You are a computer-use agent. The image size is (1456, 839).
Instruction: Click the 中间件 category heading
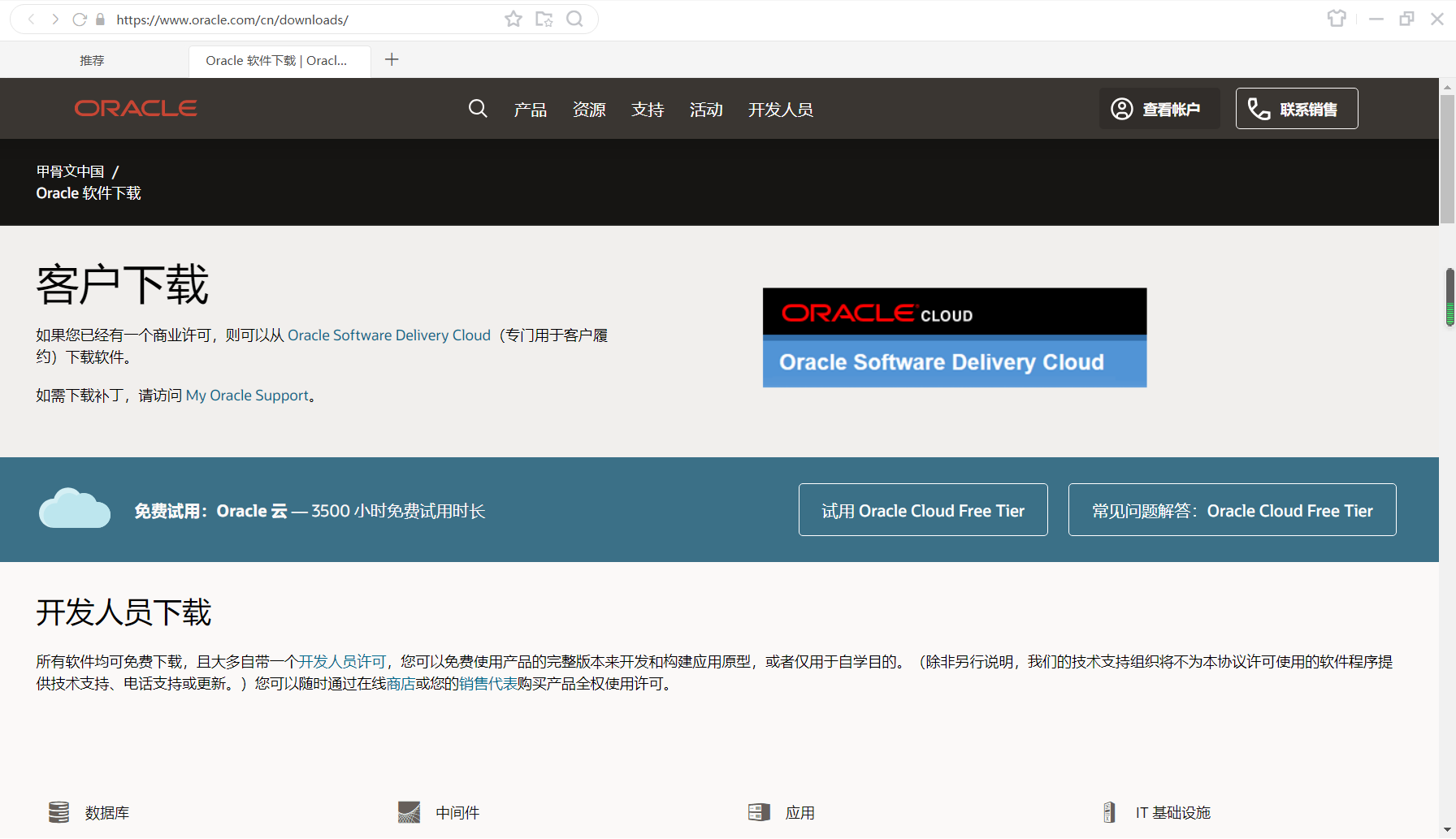click(457, 813)
